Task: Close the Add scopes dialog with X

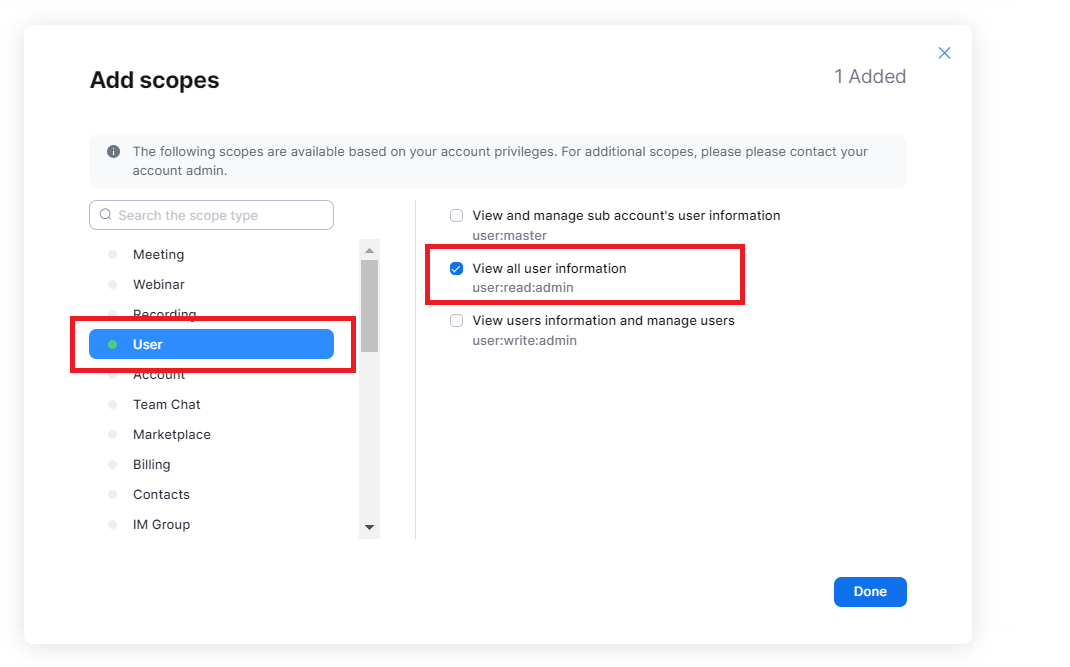Action: tap(944, 53)
